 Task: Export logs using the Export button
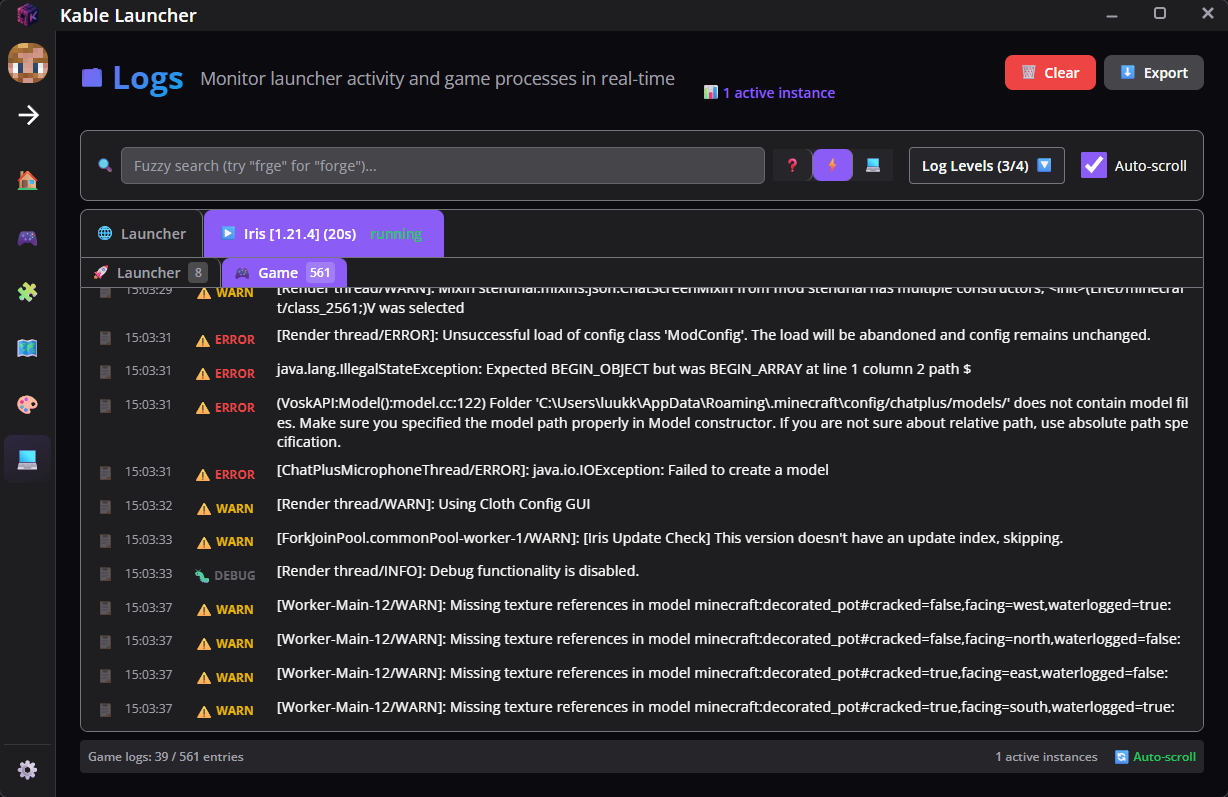(1154, 72)
